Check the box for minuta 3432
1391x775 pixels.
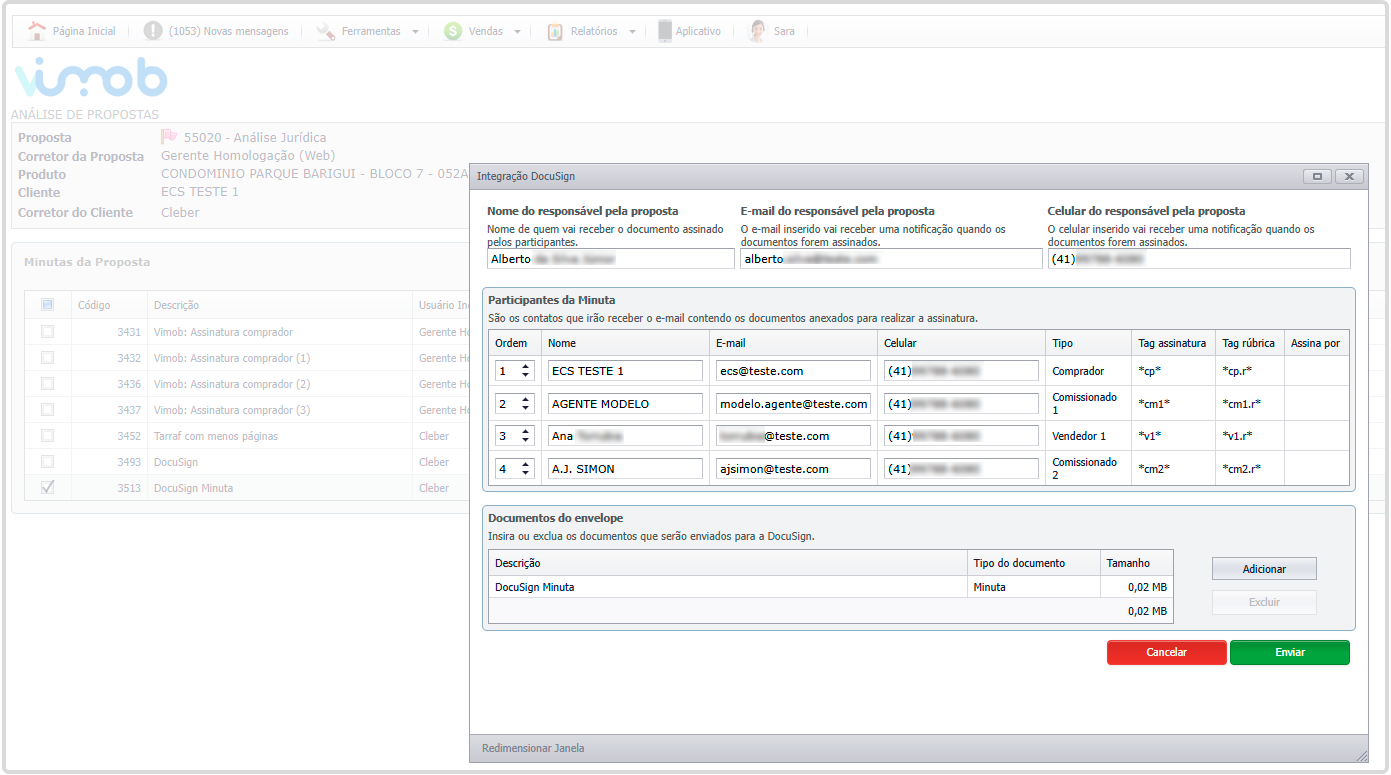pyautogui.click(x=47, y=357)
